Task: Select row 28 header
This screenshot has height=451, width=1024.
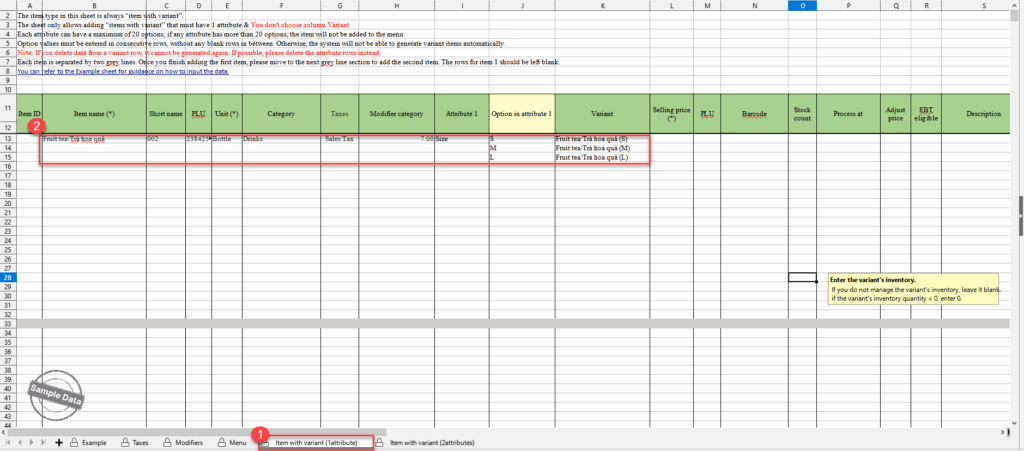Action: [x=8, y=277]
